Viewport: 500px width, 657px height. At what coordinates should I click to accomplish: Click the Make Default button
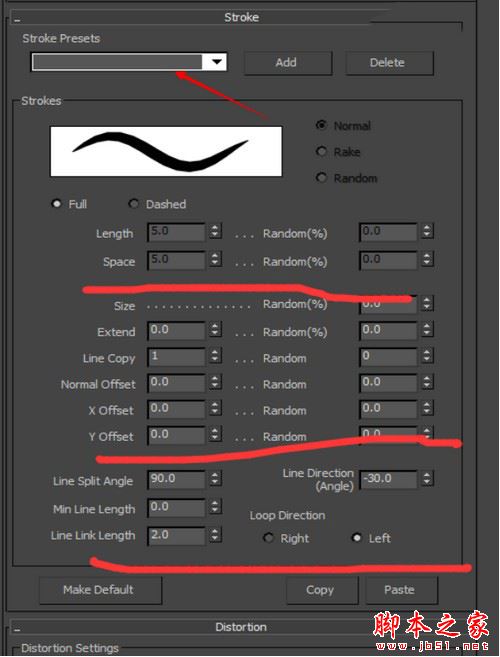[100, 590]
